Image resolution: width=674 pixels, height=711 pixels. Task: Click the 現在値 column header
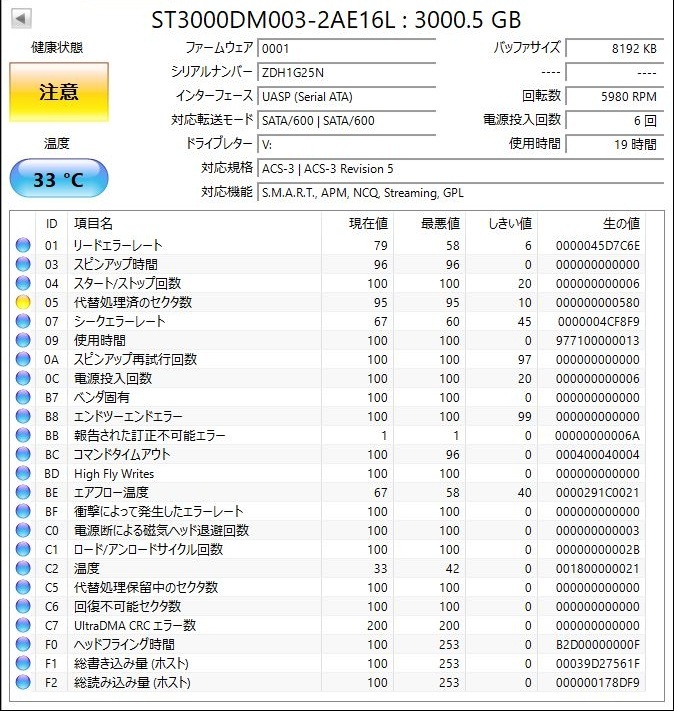pos(357,224)
